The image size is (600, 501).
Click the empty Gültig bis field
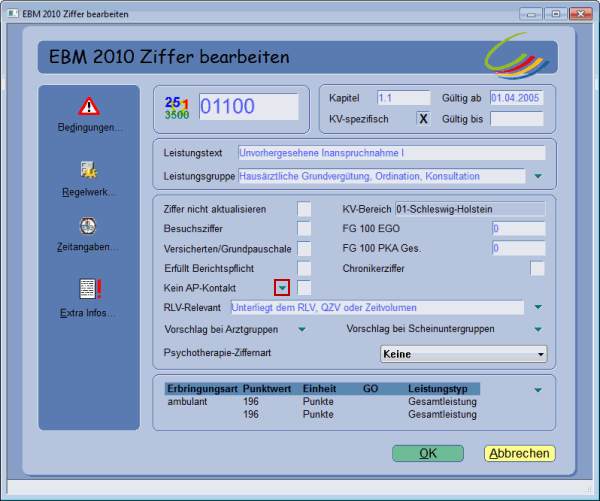pos(517,119)
